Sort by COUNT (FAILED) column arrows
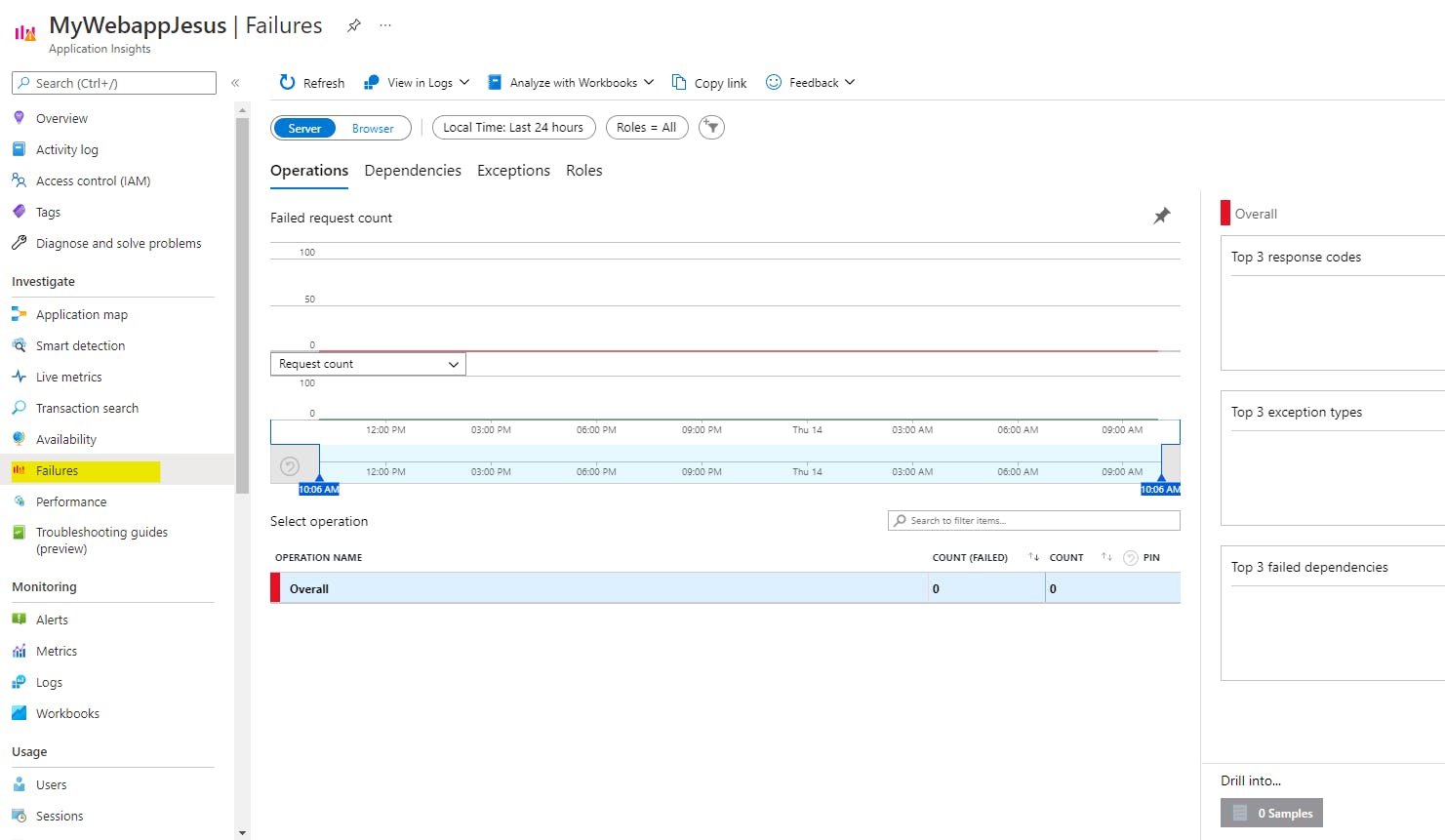 (x=1033, y=557)
